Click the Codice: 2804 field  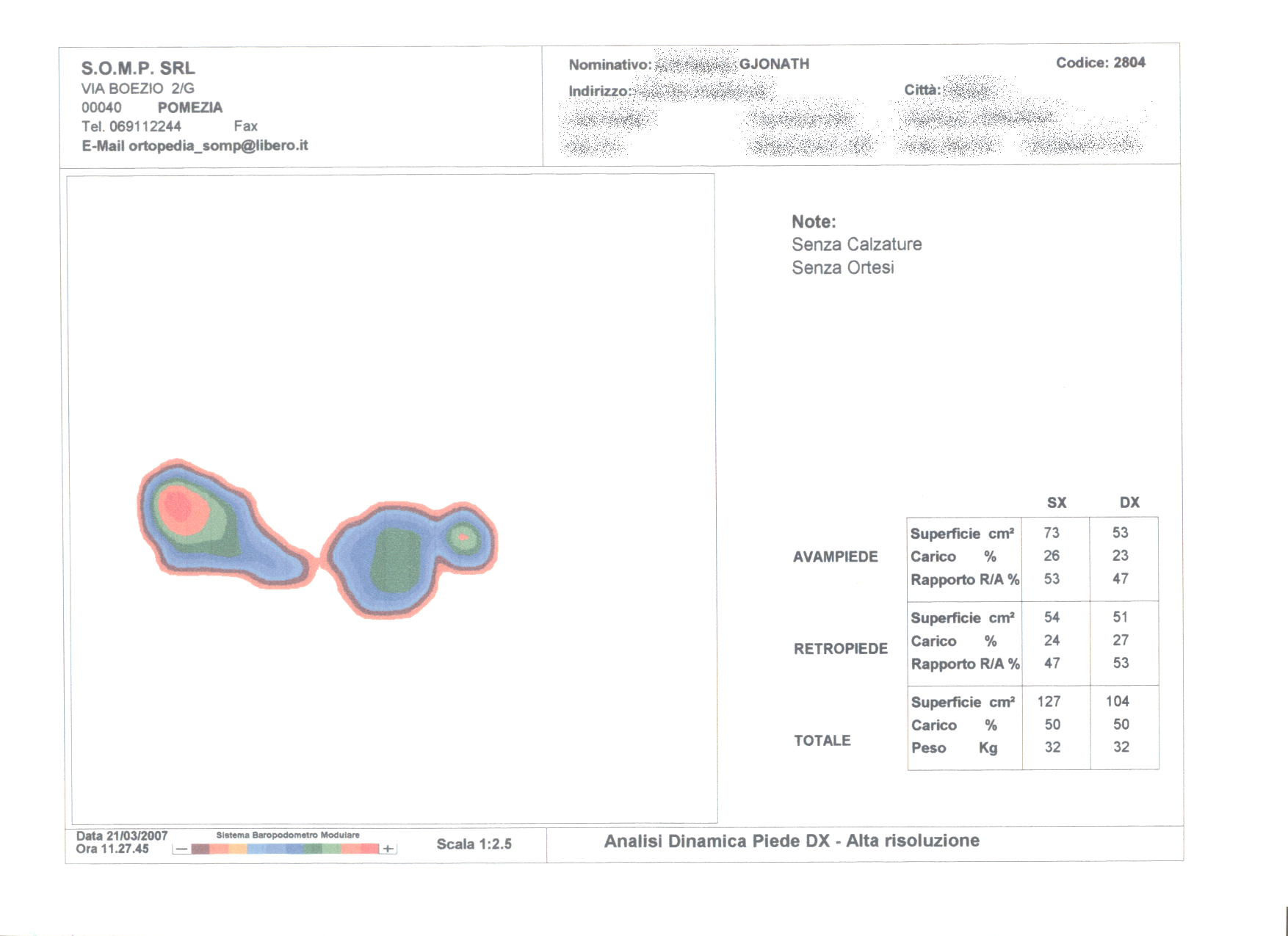tap(1100, 63)
